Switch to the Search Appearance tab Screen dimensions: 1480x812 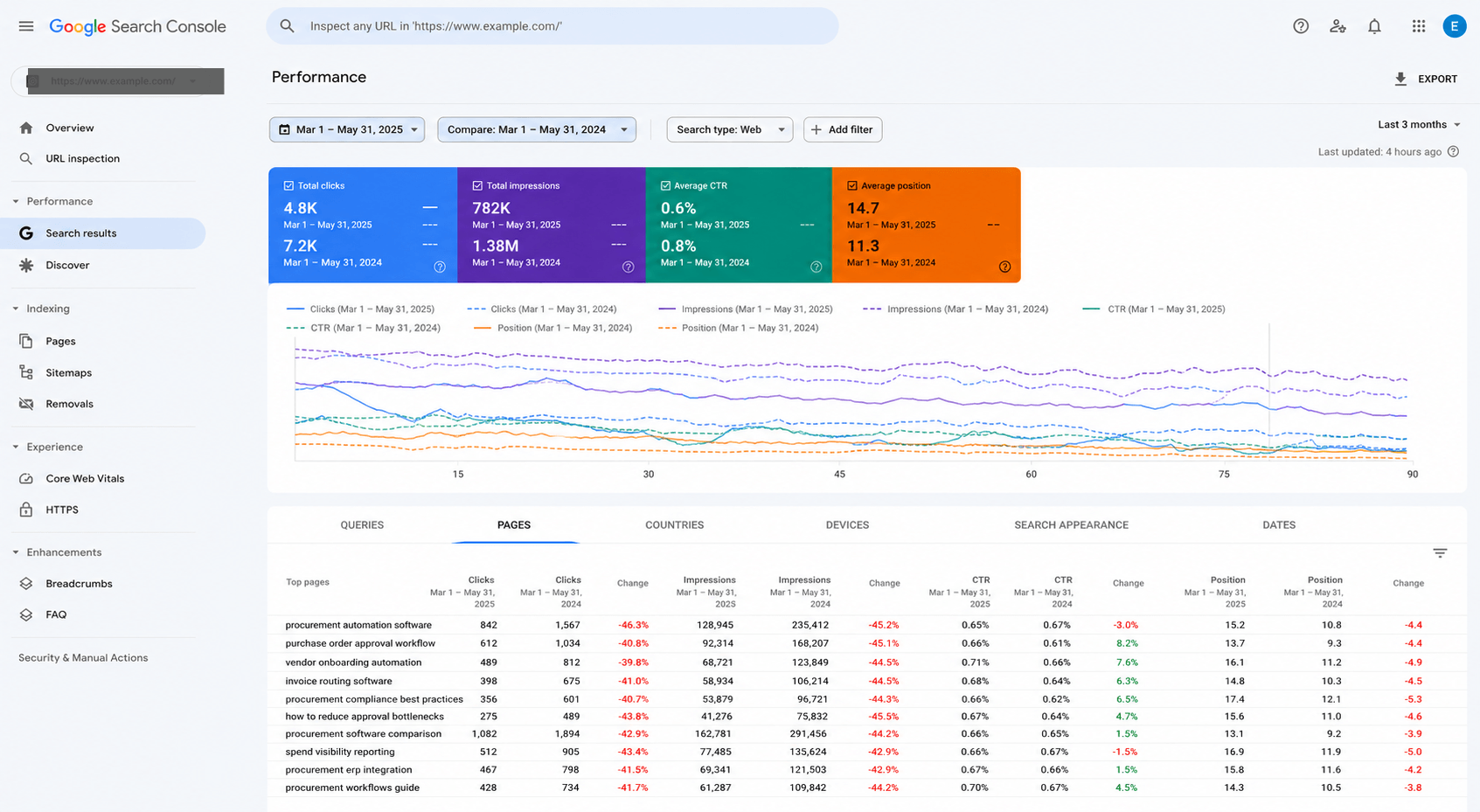(x=1071, y=525)
